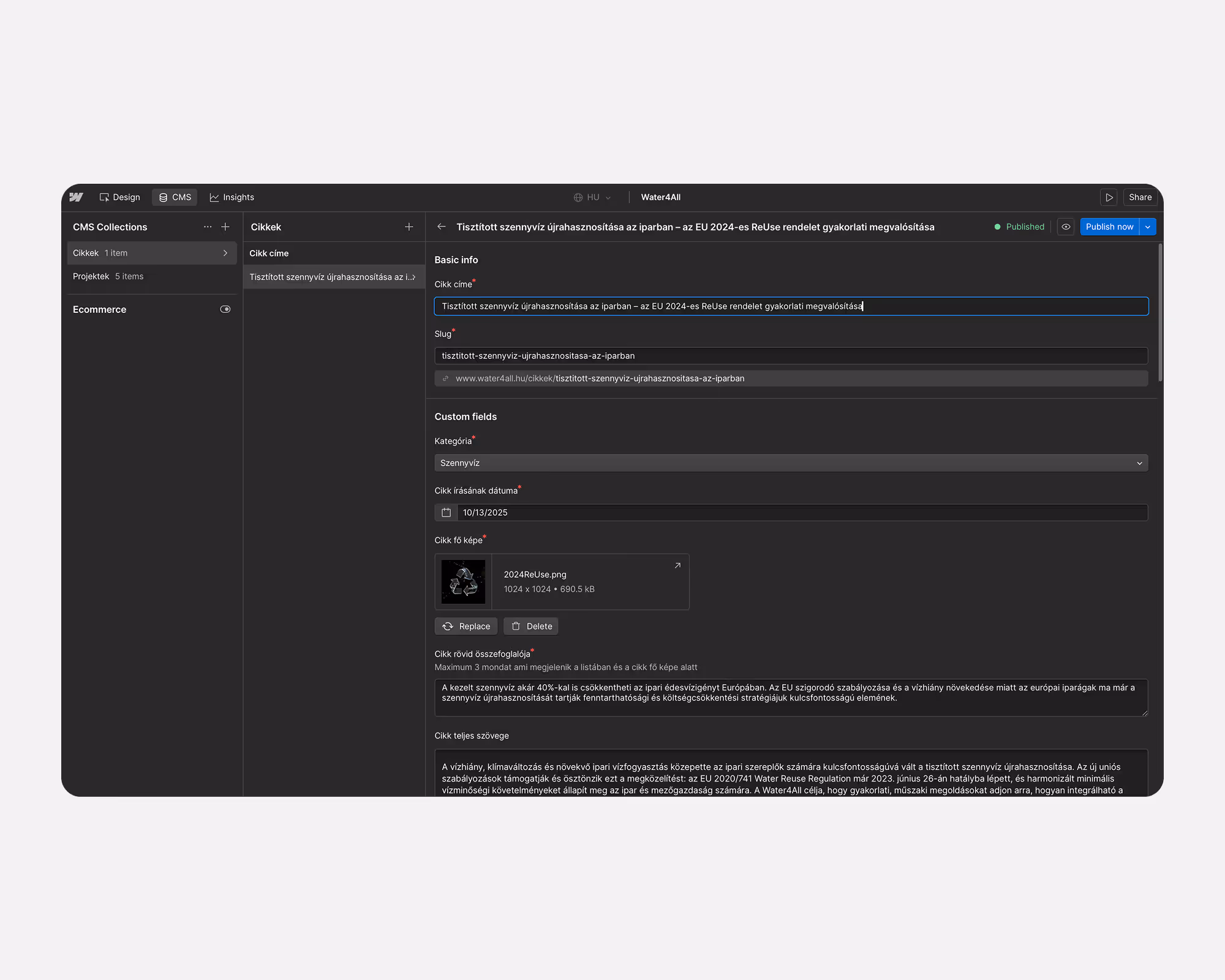
Task: Click the back arrow beside article title
Action: tap(441, 227)
